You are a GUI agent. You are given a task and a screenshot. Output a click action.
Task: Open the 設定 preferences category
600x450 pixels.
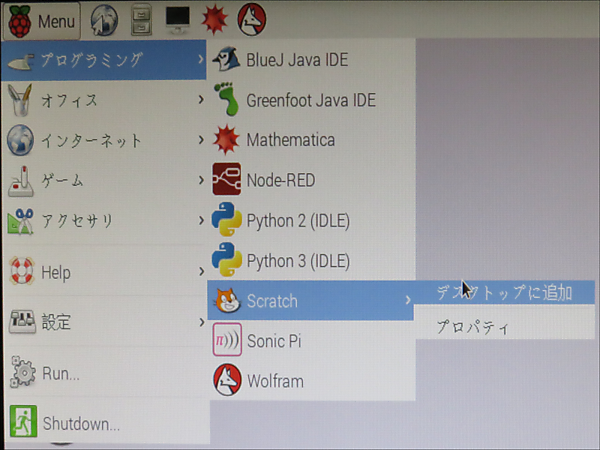point(104,322)
